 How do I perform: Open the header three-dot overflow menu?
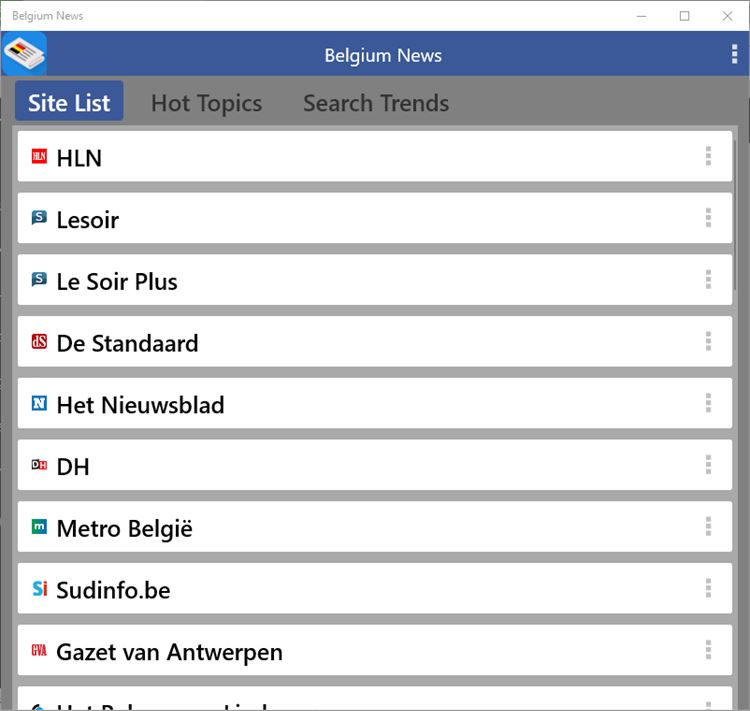(734, 55)
